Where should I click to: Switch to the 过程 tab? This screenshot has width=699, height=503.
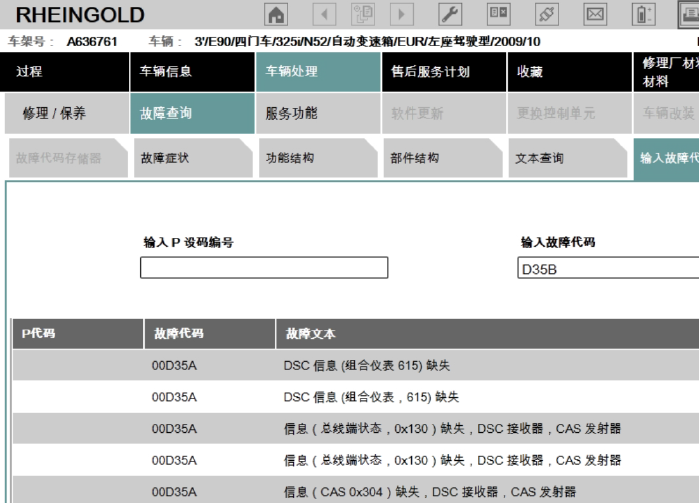pyautogui.click(x=65, y=72)
